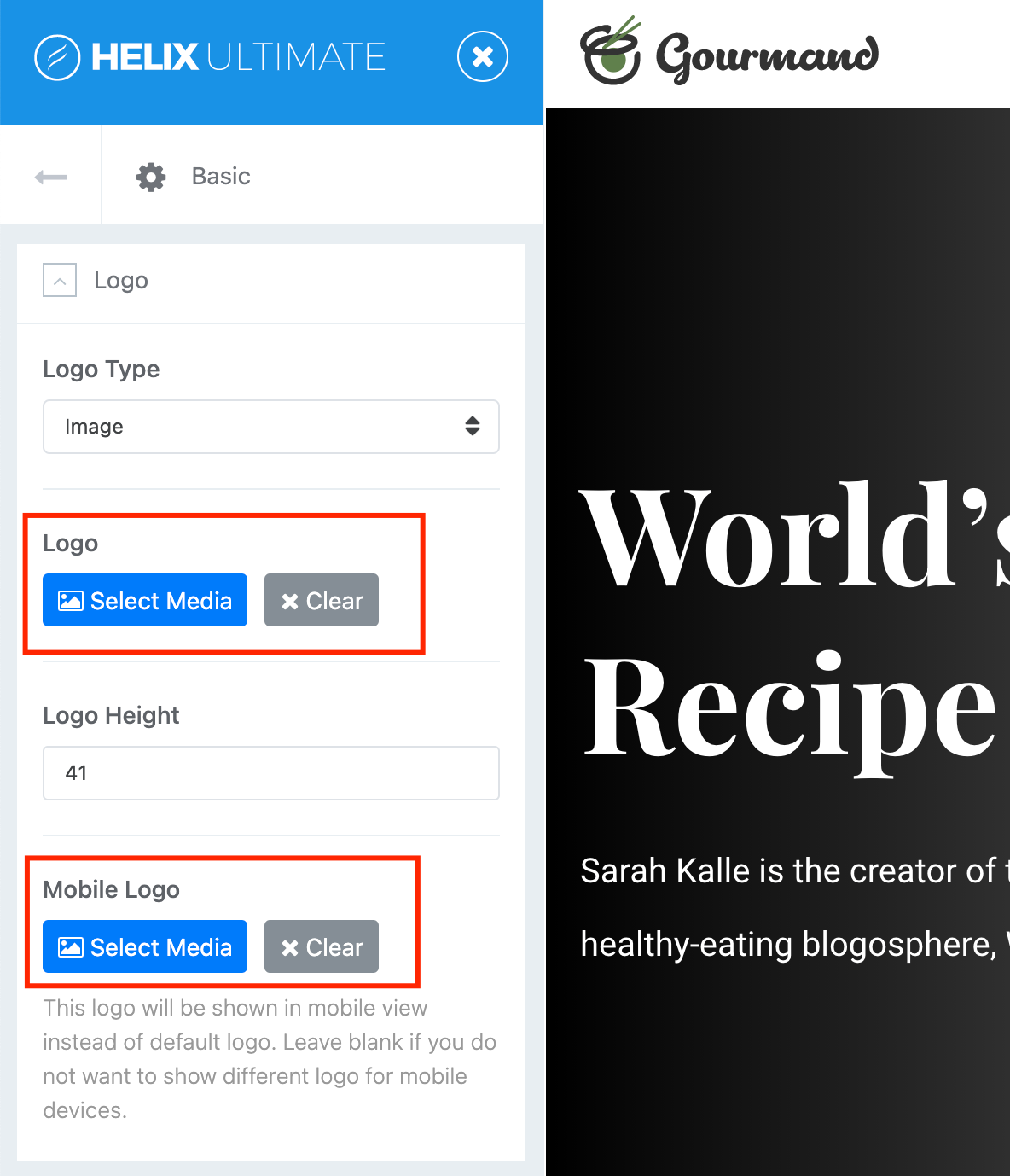Click the gear icon beside Basic
1010x1176 pixels.
pyautogui.click(x=151, y=177)
